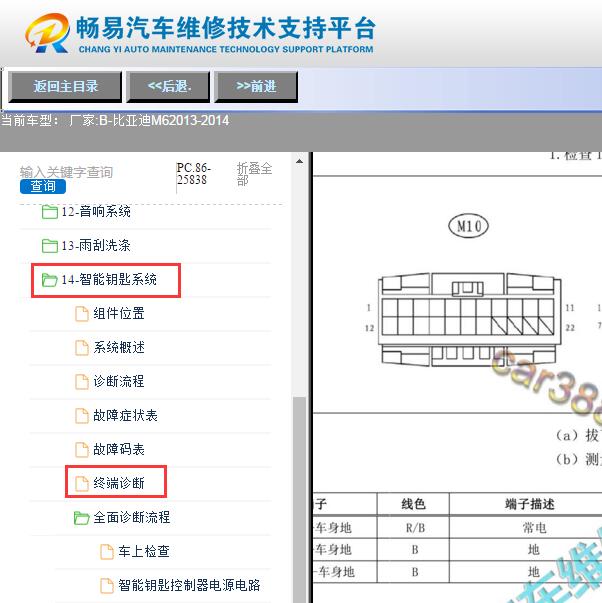
Task: Click the document icon beside 终端诊断
Action: (82, 483)
